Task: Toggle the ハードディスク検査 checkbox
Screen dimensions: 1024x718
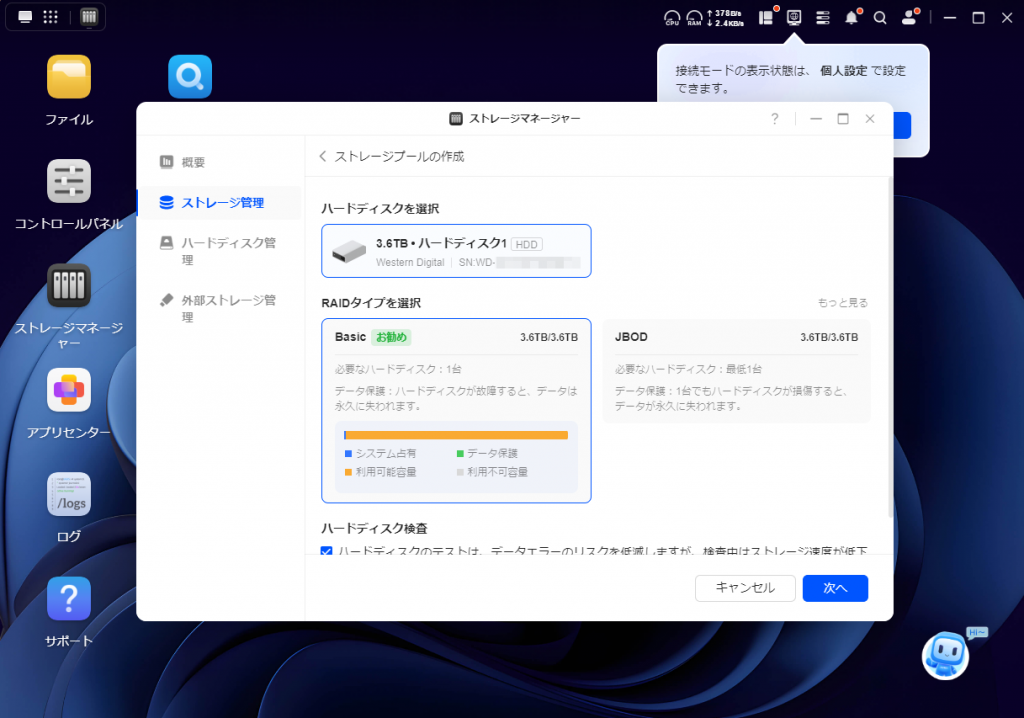Action: tap(327, 552)
